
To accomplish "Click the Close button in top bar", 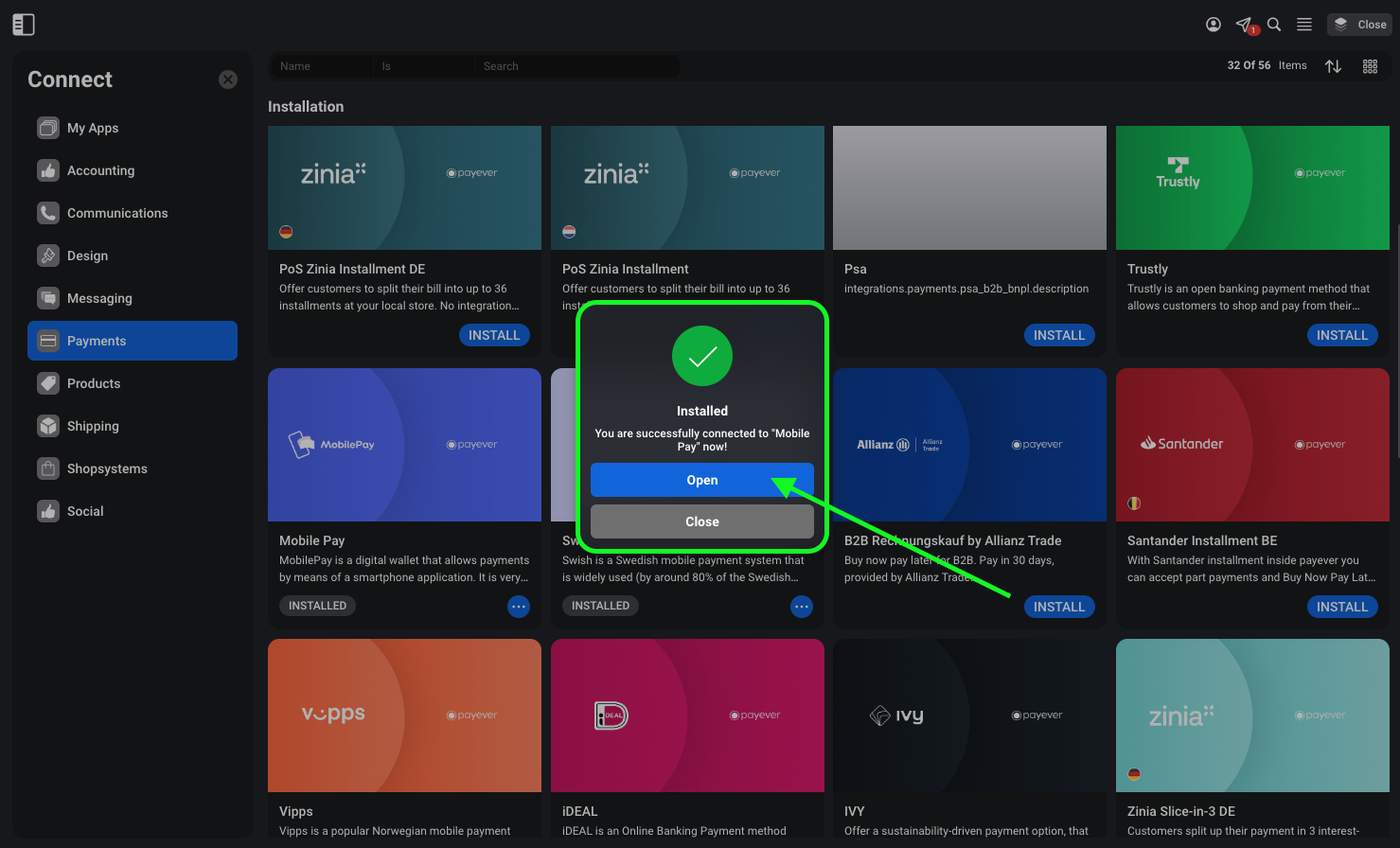I will [x=1360, y=25].
